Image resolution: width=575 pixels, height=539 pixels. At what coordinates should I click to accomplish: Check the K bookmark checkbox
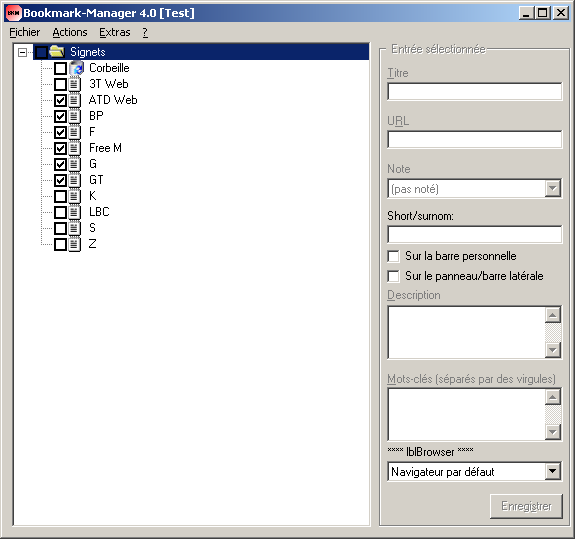[x=61, y=196]
